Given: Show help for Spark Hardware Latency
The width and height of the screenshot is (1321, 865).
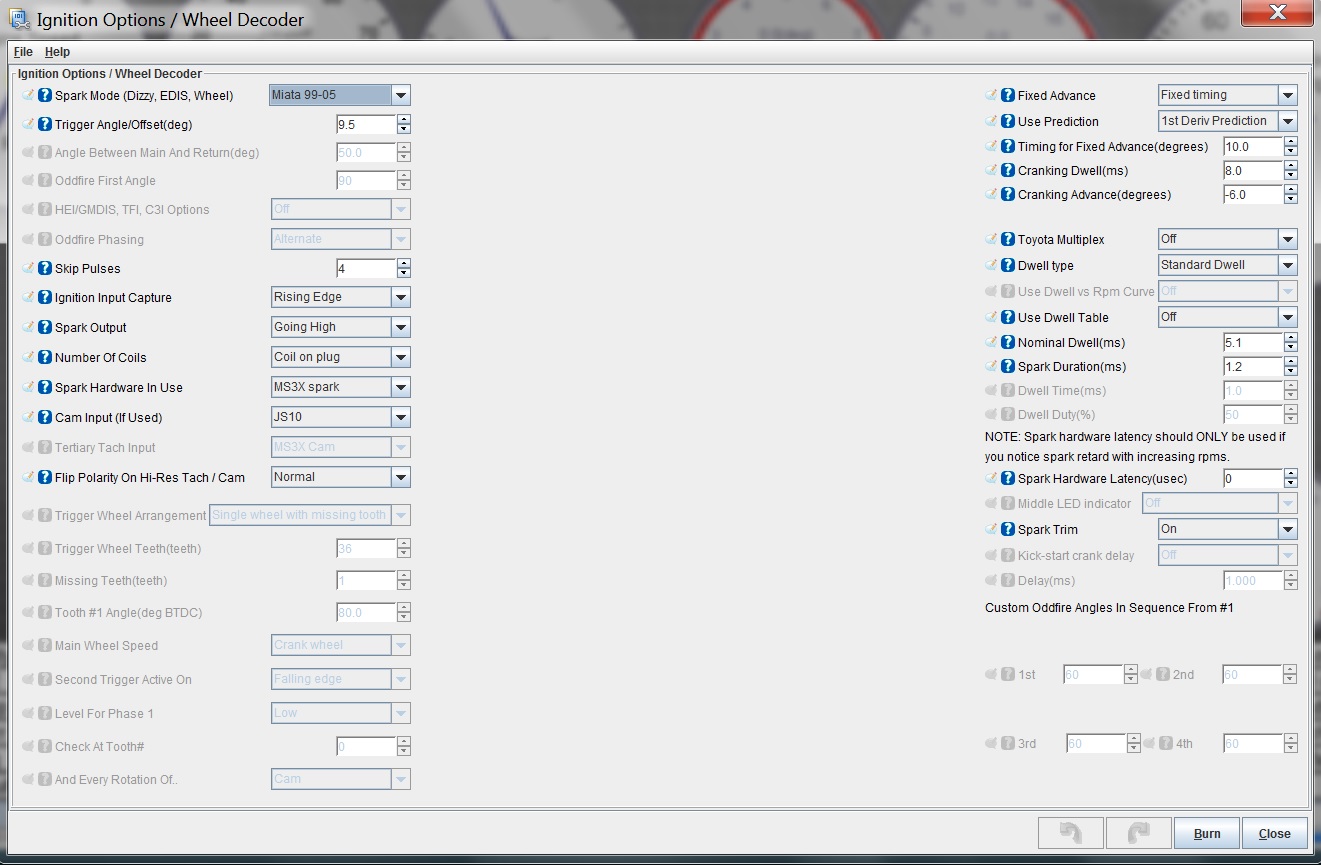Looking at the screenshot, I should tap(1008, 479).
